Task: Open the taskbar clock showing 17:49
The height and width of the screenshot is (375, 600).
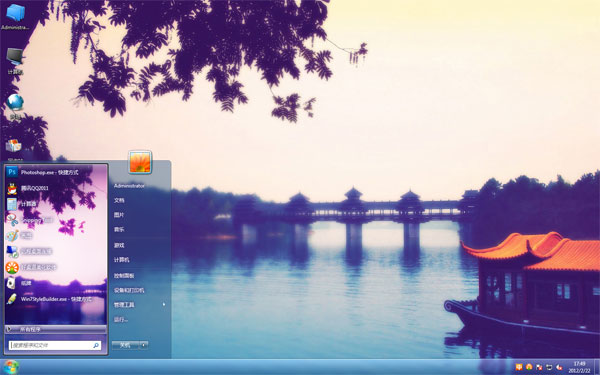Action: [x=579, y=367]
